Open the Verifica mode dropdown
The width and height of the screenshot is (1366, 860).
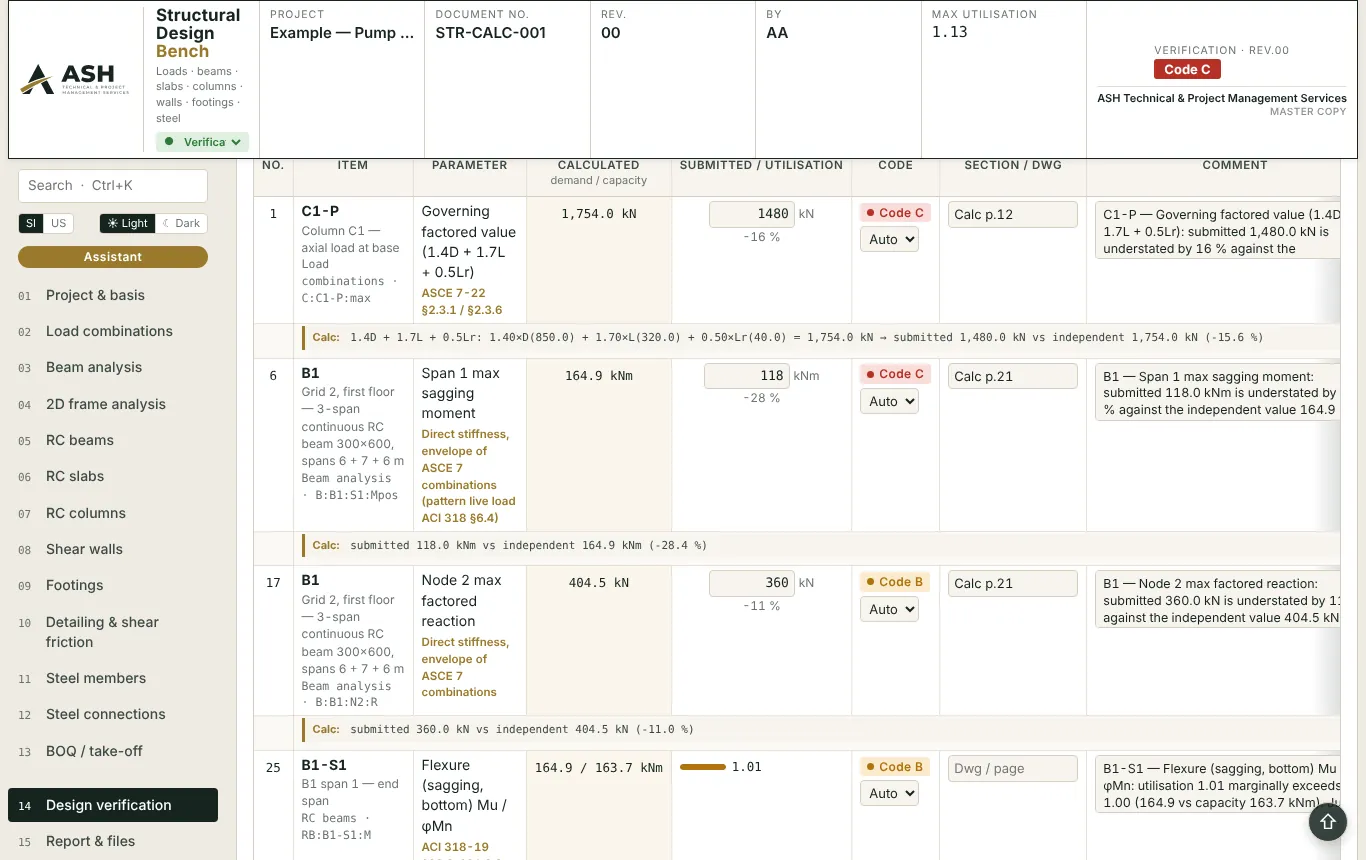[x=202, y=142]
